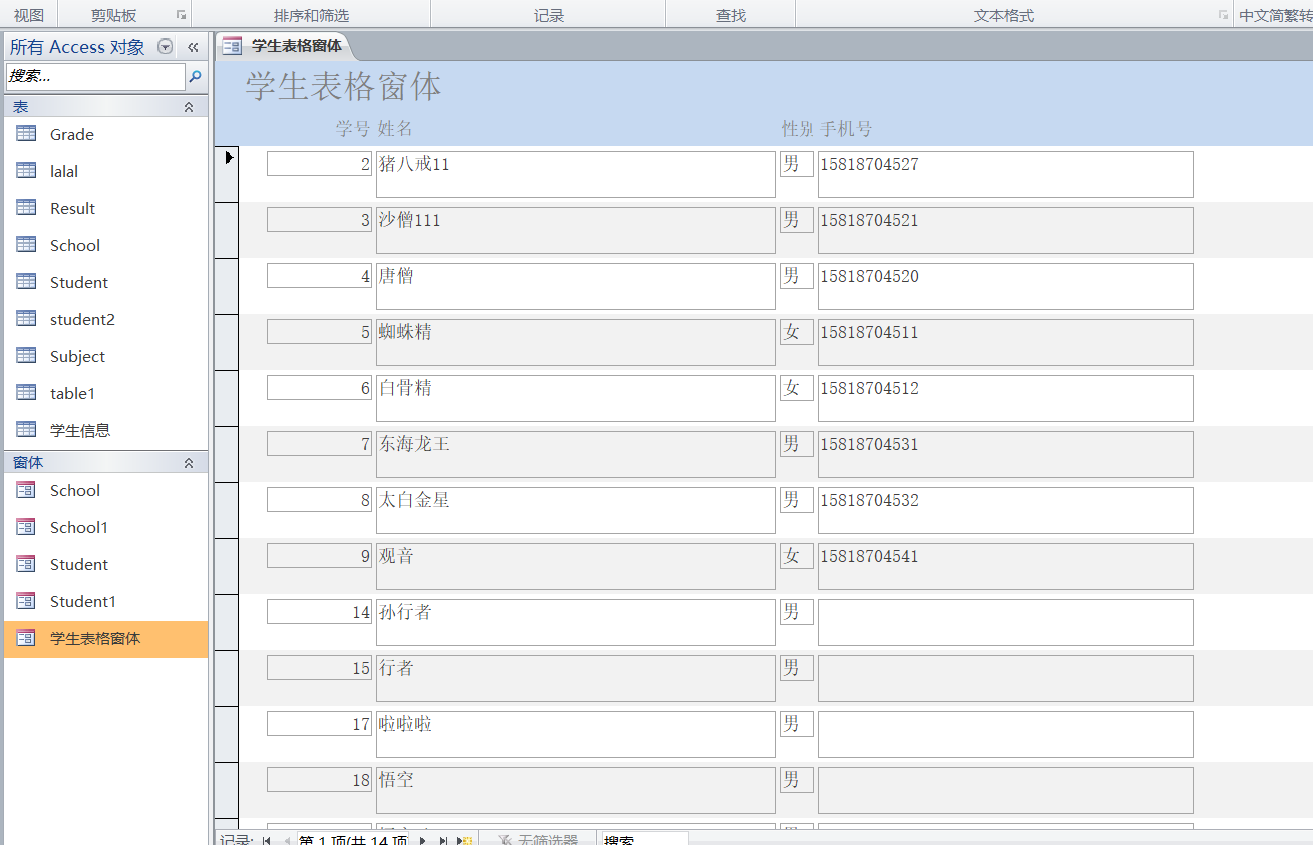
Task: Open the All Access Objects dropdown menu
Action: tap(166, 47)
